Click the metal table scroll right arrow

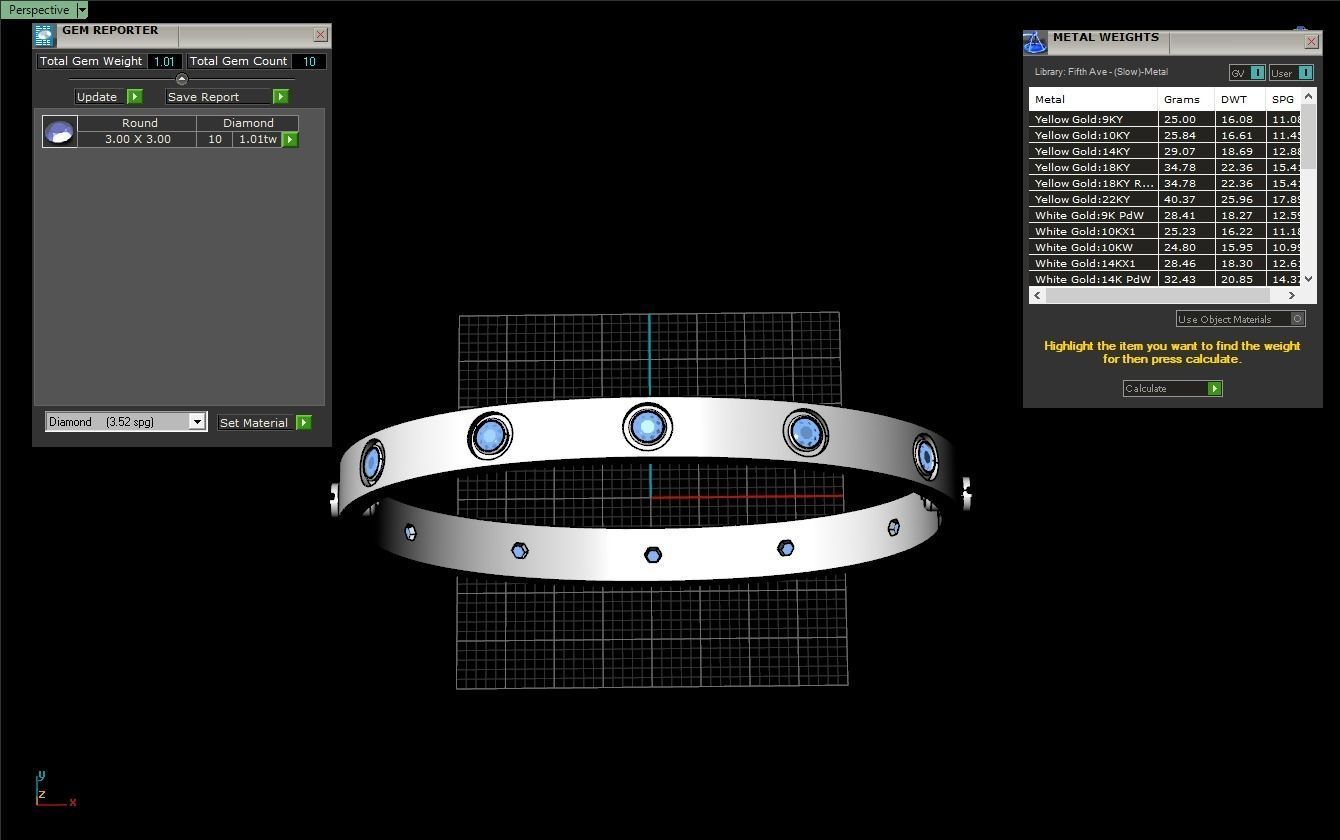1292,295
